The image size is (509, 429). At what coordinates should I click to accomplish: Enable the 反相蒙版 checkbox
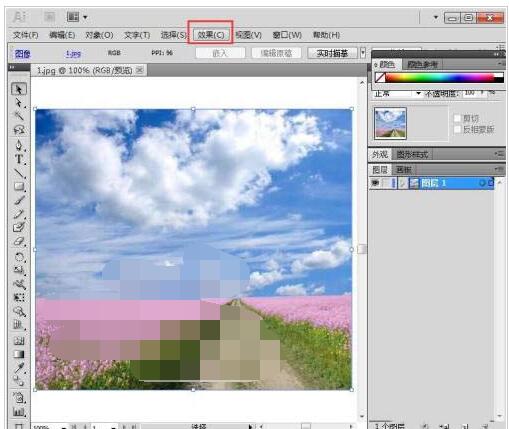pos(457,129)
